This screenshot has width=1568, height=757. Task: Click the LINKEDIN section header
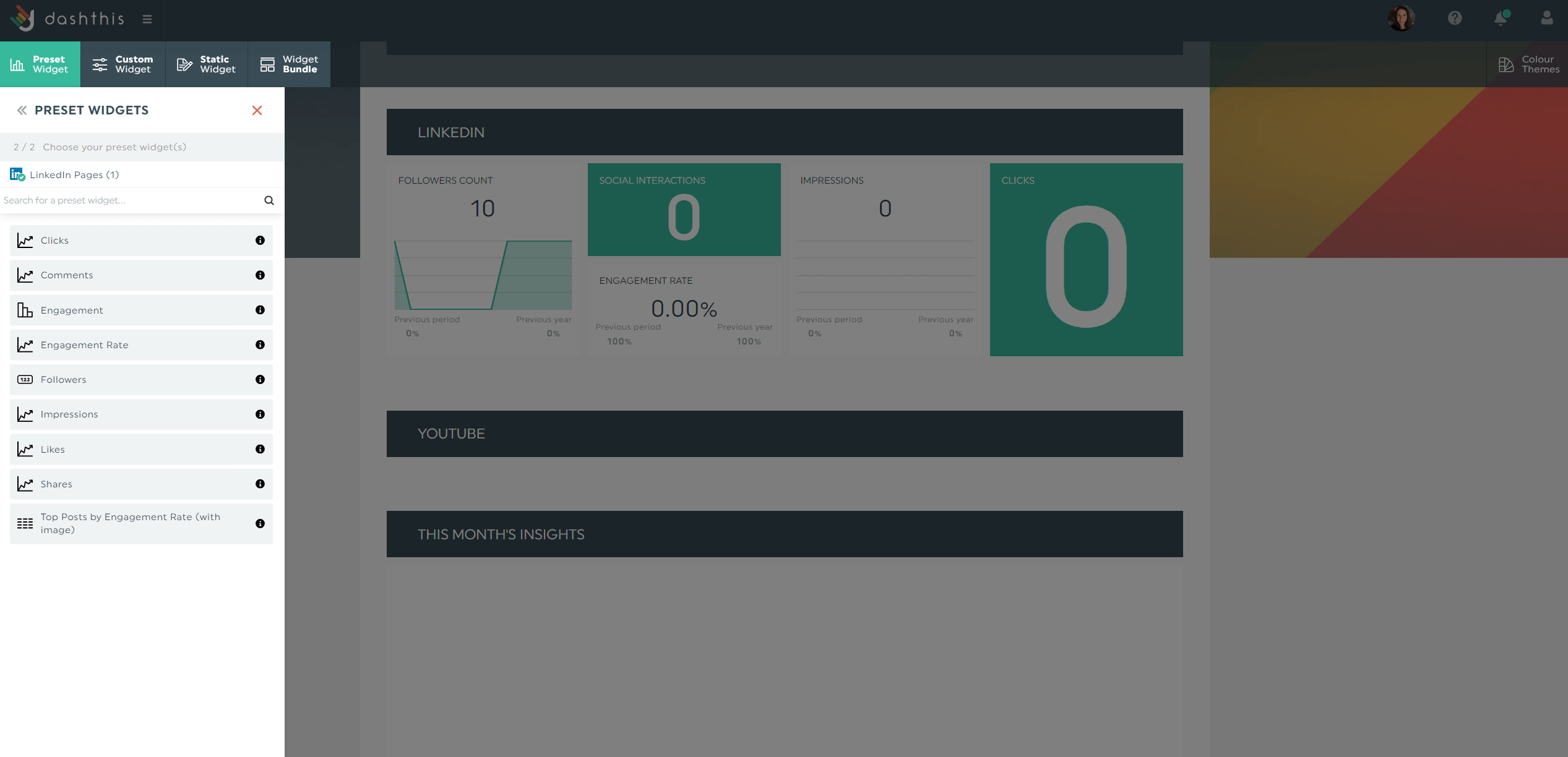(x=785, y=132)
